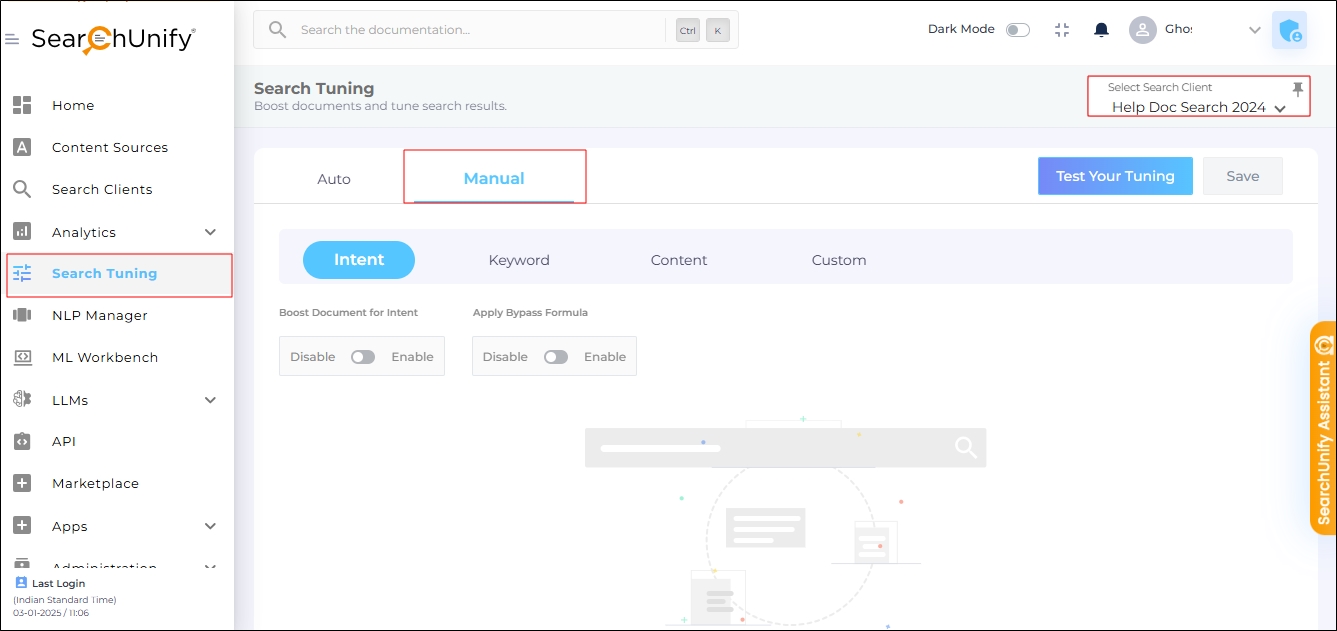Image resolution: width=1337 pixels, height=631 pixels.
Task: Open NLP Manager from sidebar
Action: pos(100,316)
